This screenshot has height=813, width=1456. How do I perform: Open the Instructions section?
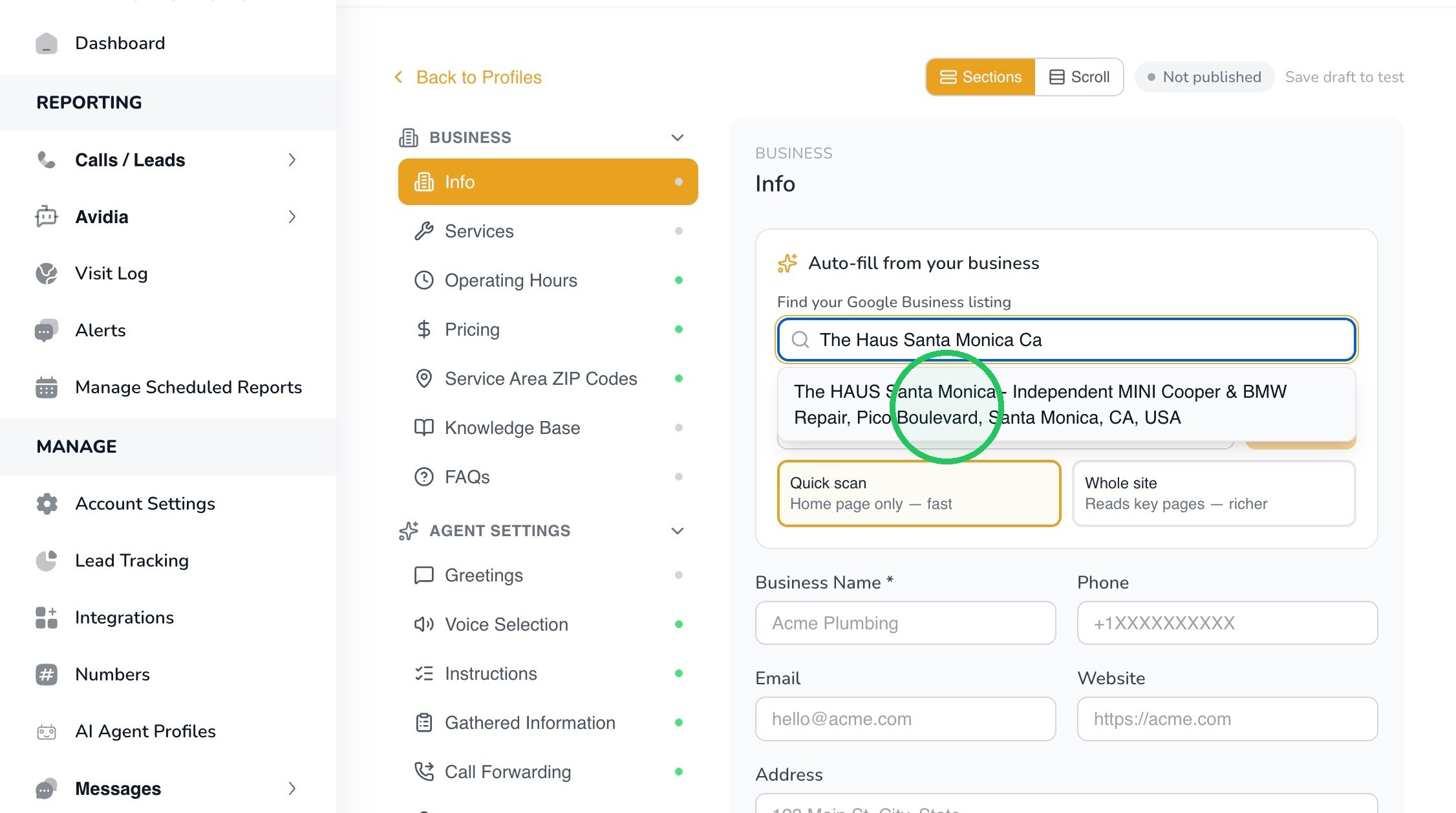coord(548,673)
